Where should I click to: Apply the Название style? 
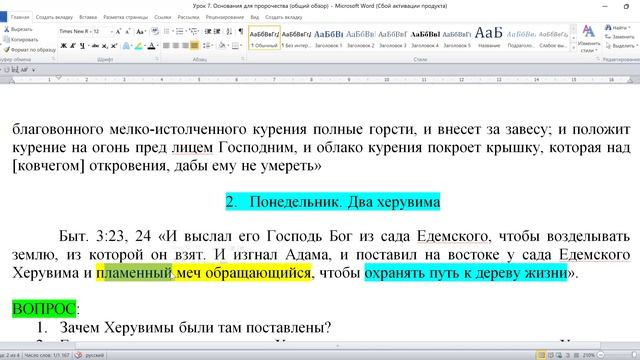point(489,39)
